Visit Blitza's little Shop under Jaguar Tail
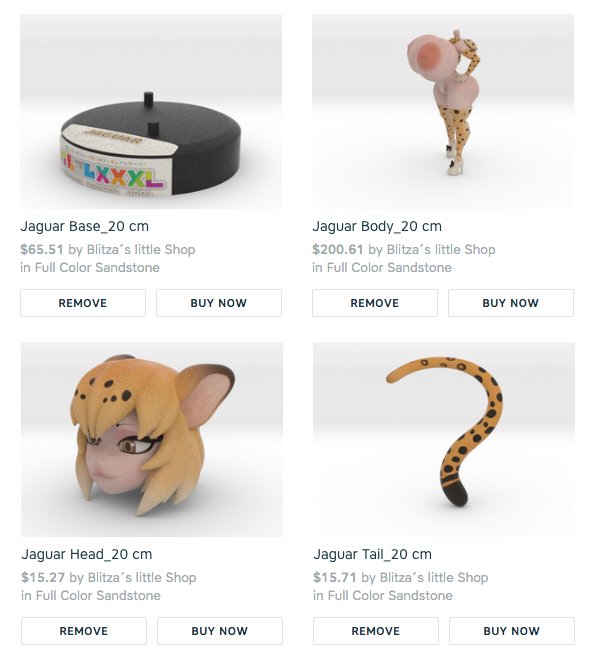 [434, 578]
